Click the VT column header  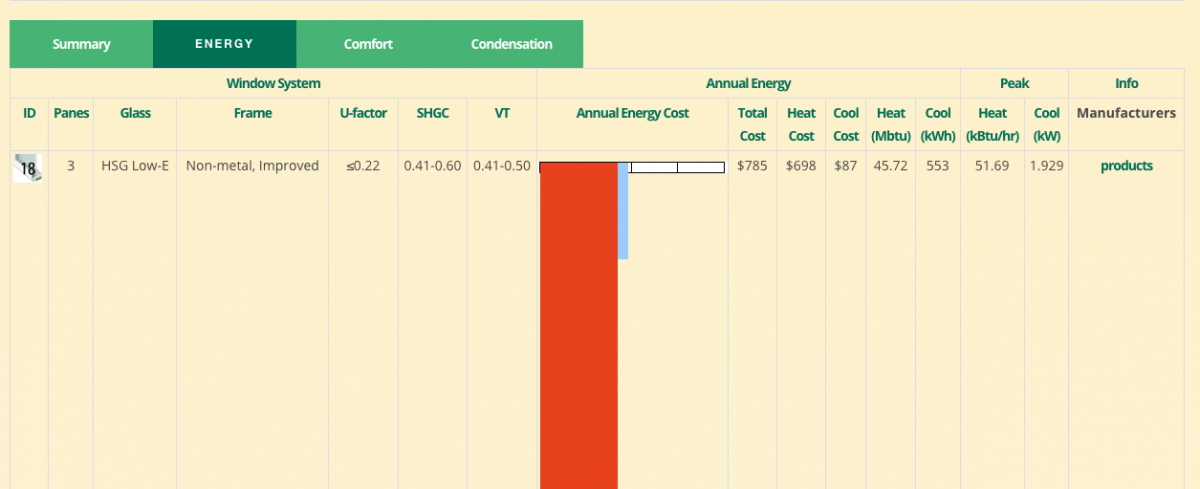coord(502,113)
